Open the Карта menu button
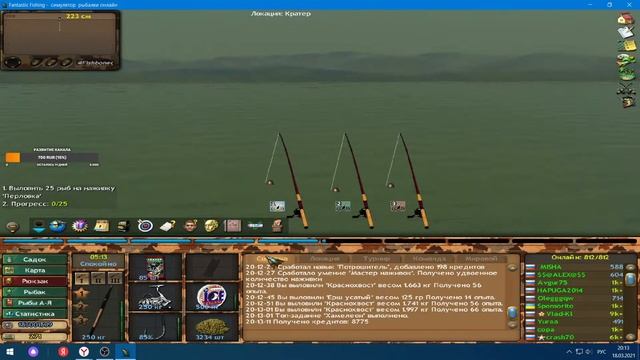 tap(35, 270)
